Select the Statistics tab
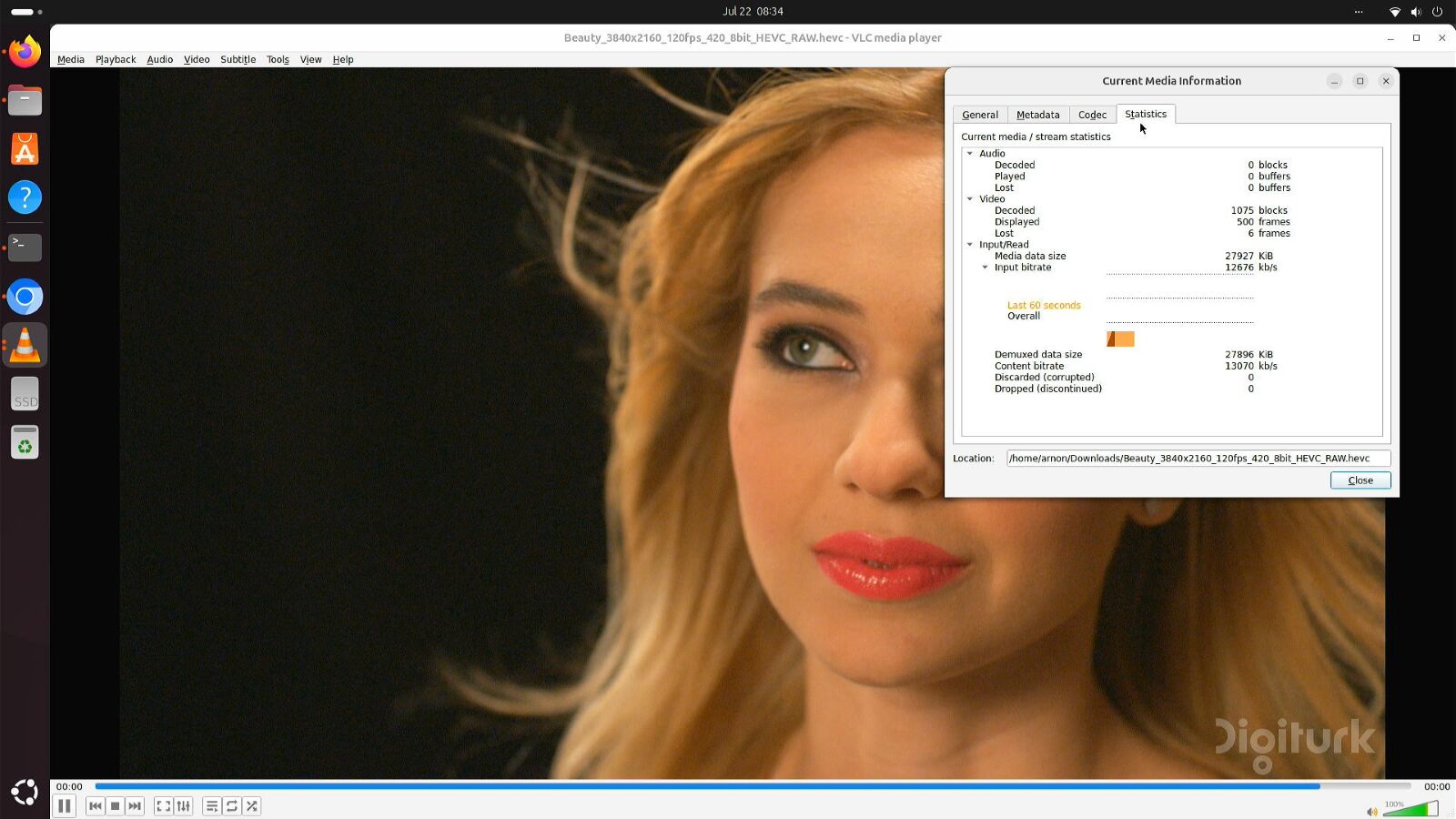 pyautogui.click(x=1146, y=114)
